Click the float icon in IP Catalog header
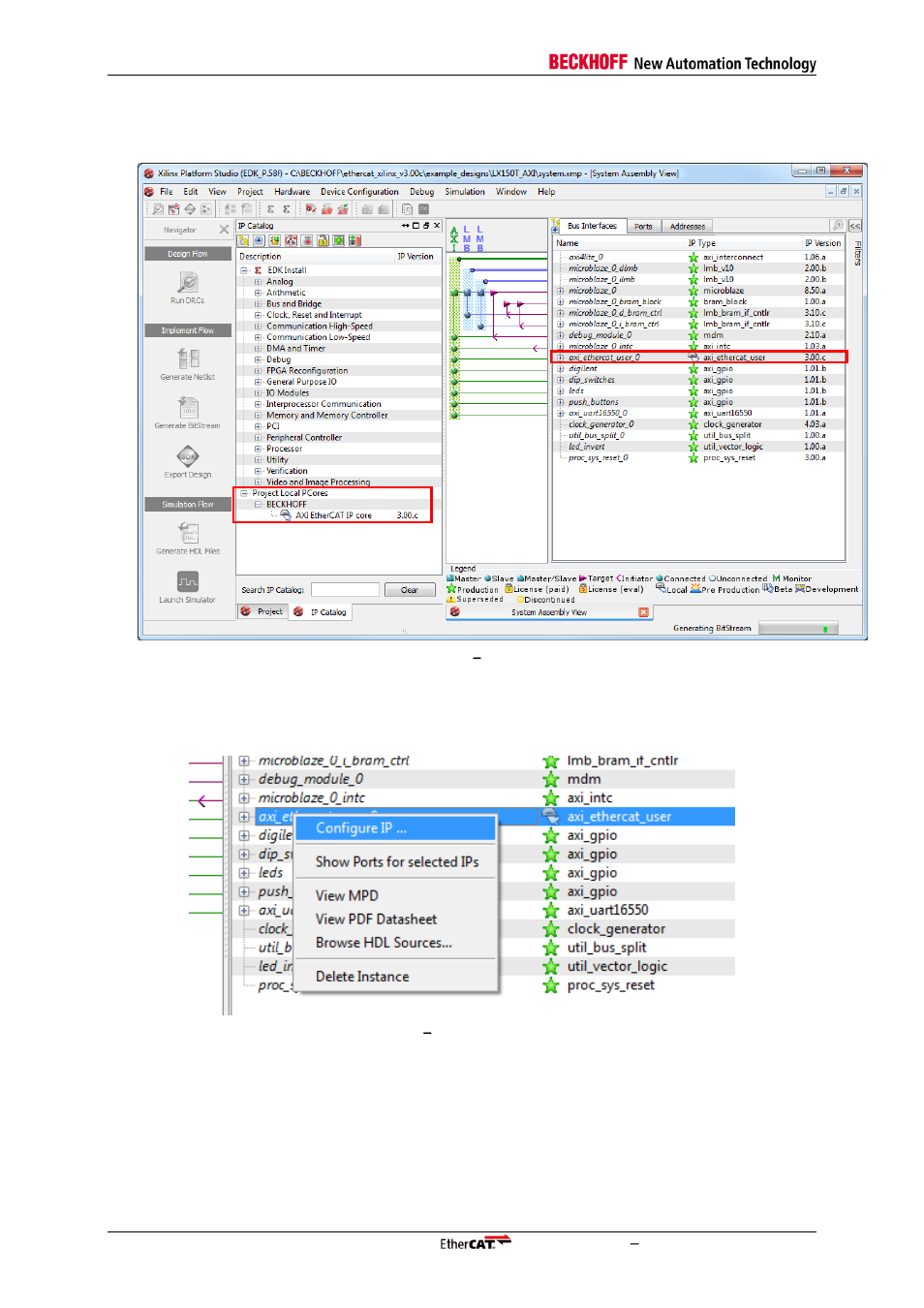Viewport: 924px width, 1308px height. (426, 226)
